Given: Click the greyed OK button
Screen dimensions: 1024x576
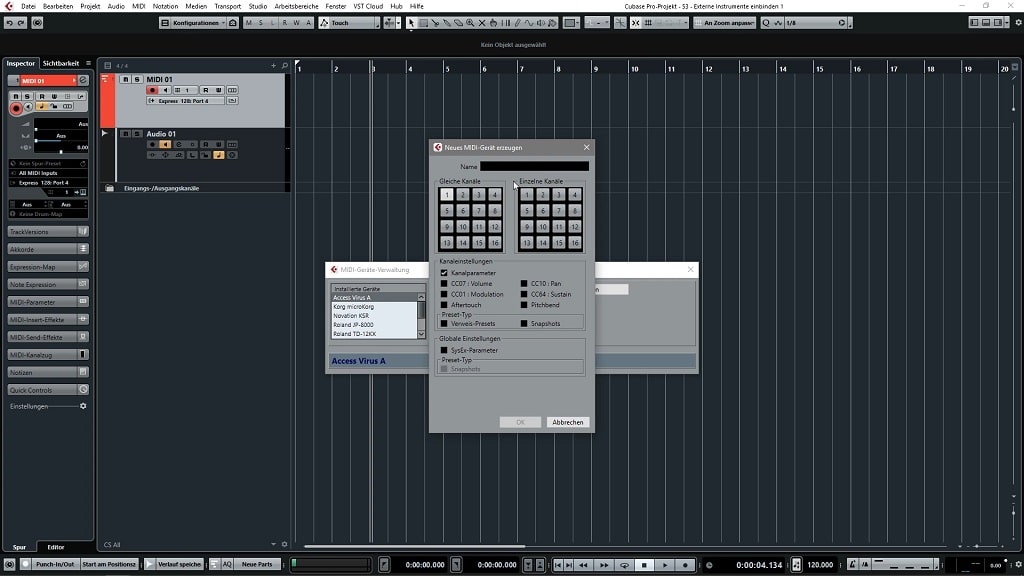Looking at the screenshot, I should pos(520,423).
